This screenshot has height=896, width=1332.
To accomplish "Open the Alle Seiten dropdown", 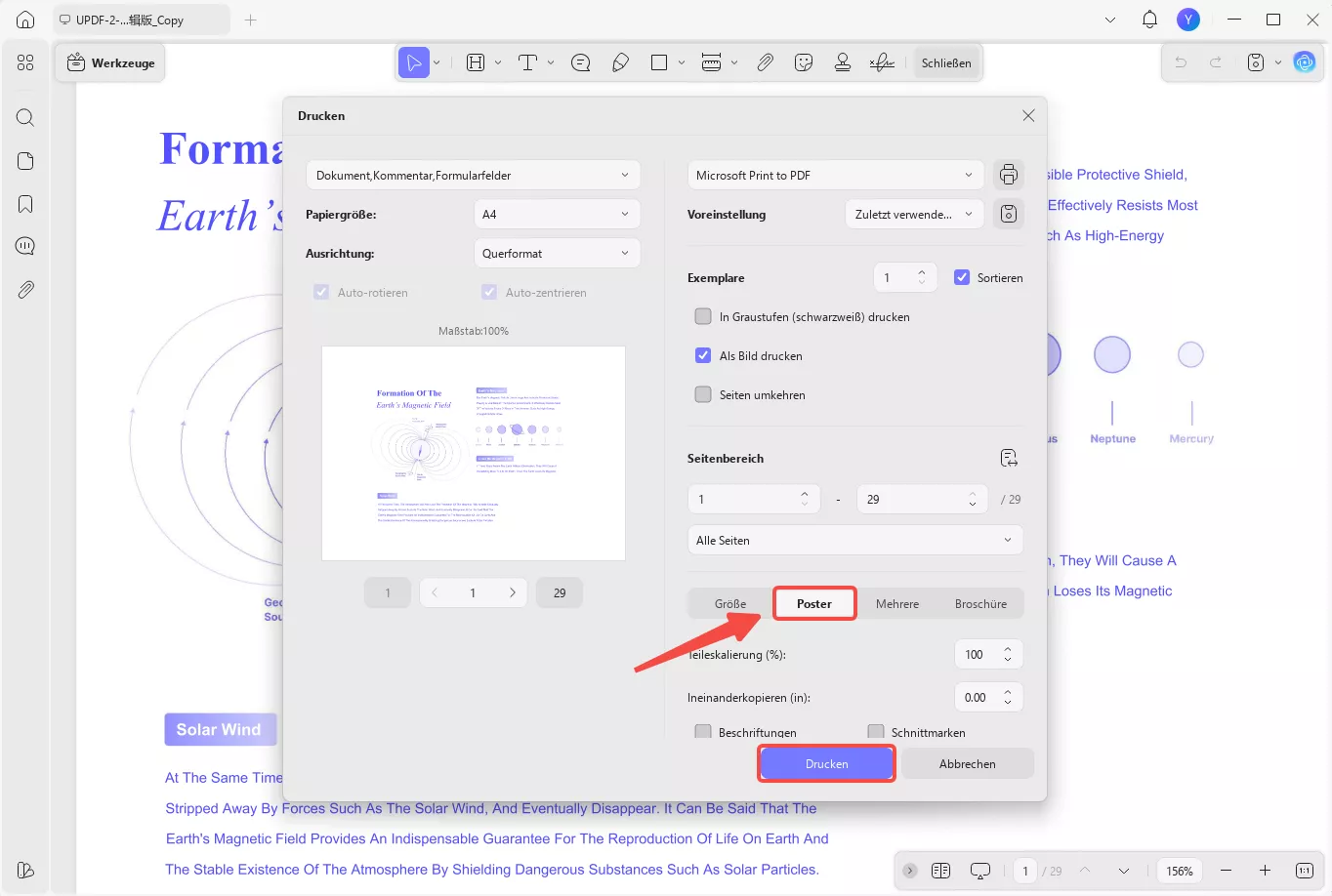I will 855,540.
